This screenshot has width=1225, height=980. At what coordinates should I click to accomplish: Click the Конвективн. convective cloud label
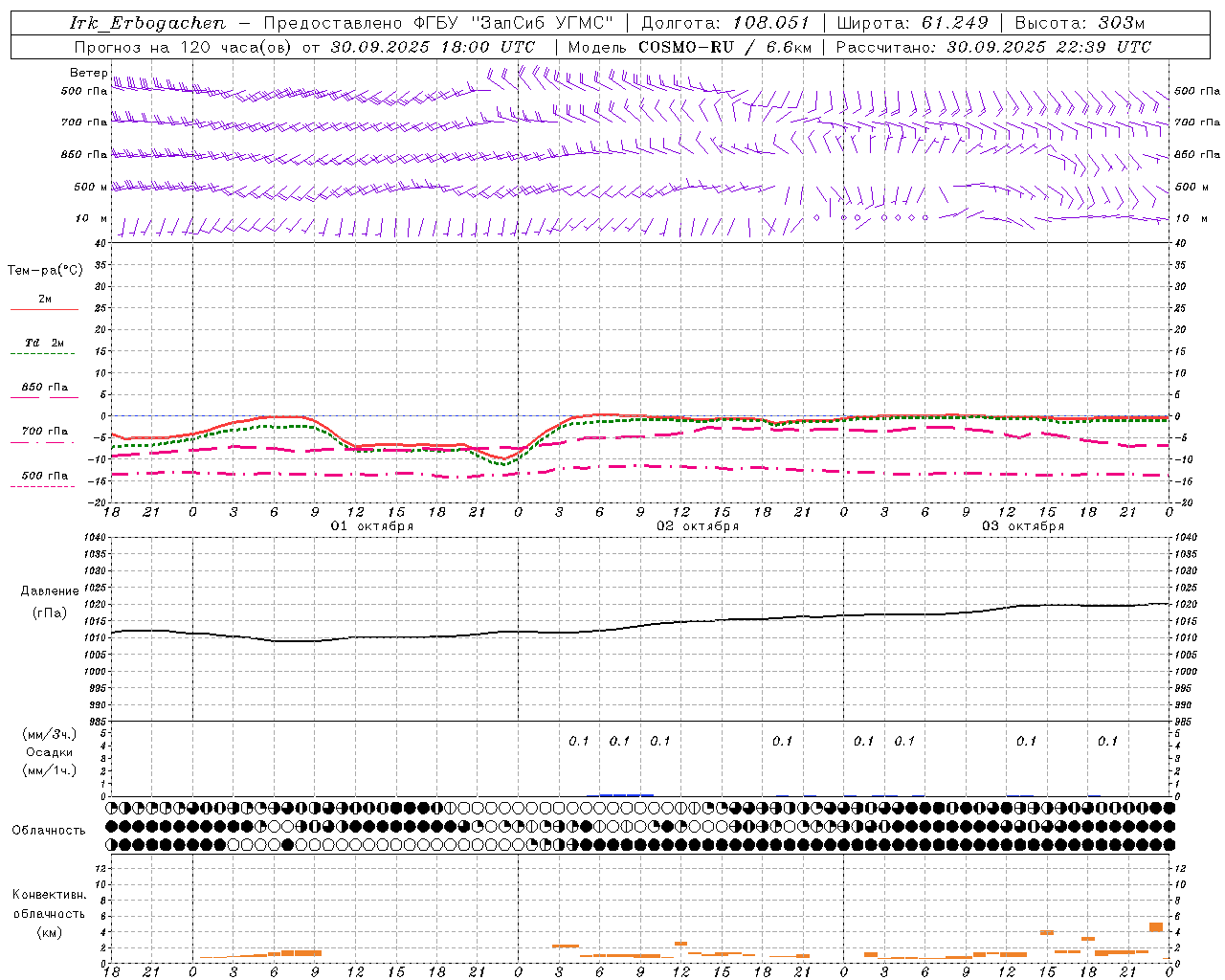coord(50,895)
